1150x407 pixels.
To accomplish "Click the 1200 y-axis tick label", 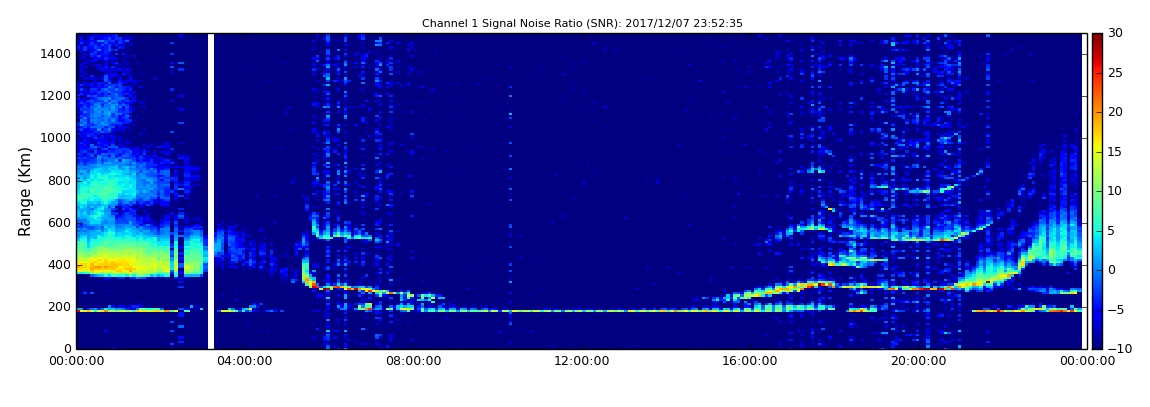I will click(56, 96).
